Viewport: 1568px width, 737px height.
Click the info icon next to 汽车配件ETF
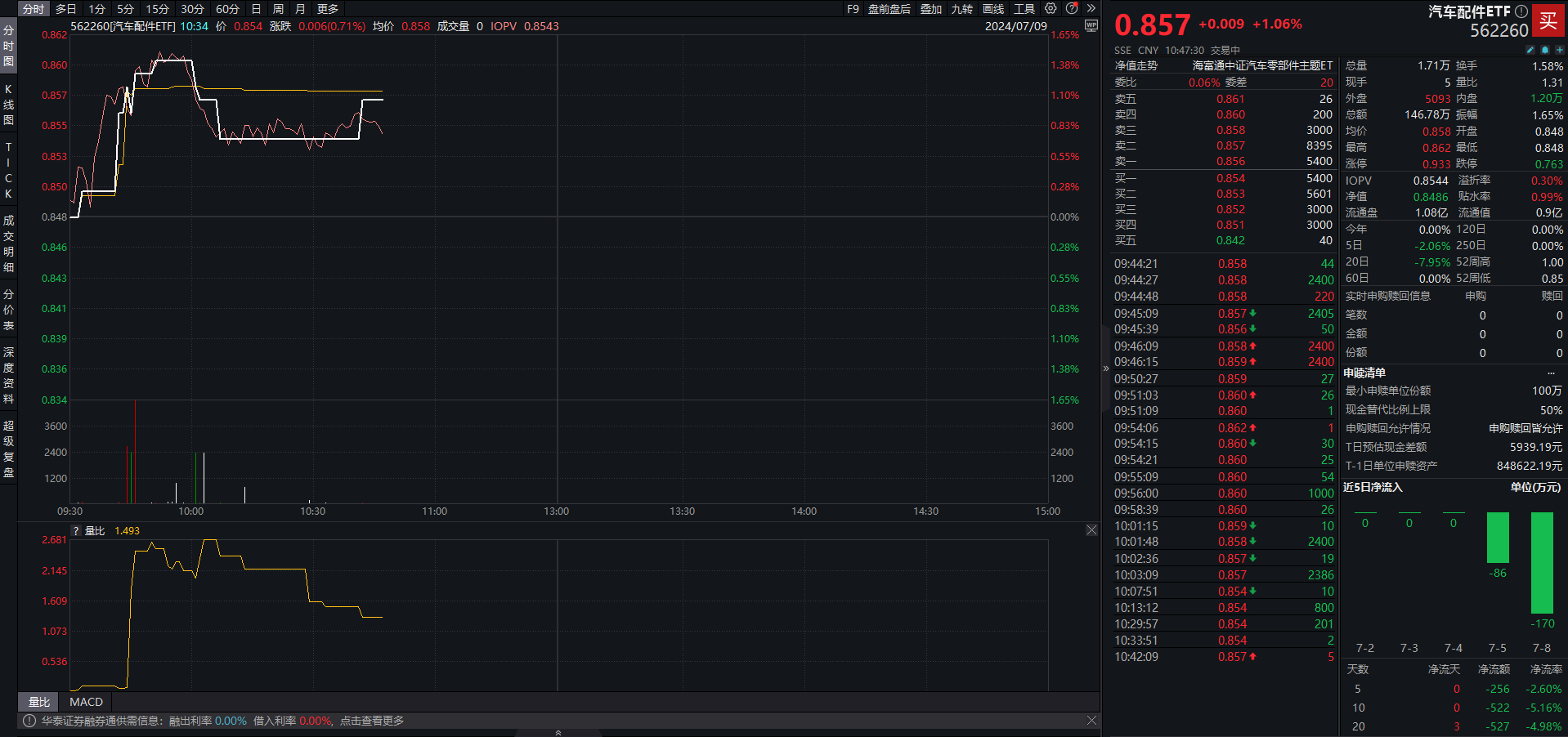1521,11
